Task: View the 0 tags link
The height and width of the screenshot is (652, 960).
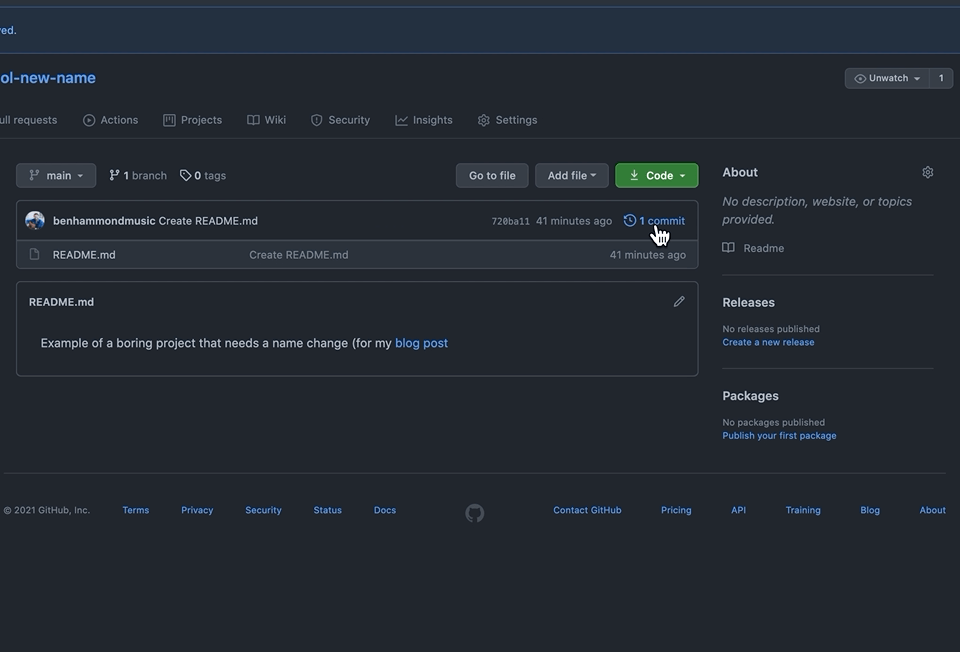Action: pyautogui.click(x=203, y=176)
